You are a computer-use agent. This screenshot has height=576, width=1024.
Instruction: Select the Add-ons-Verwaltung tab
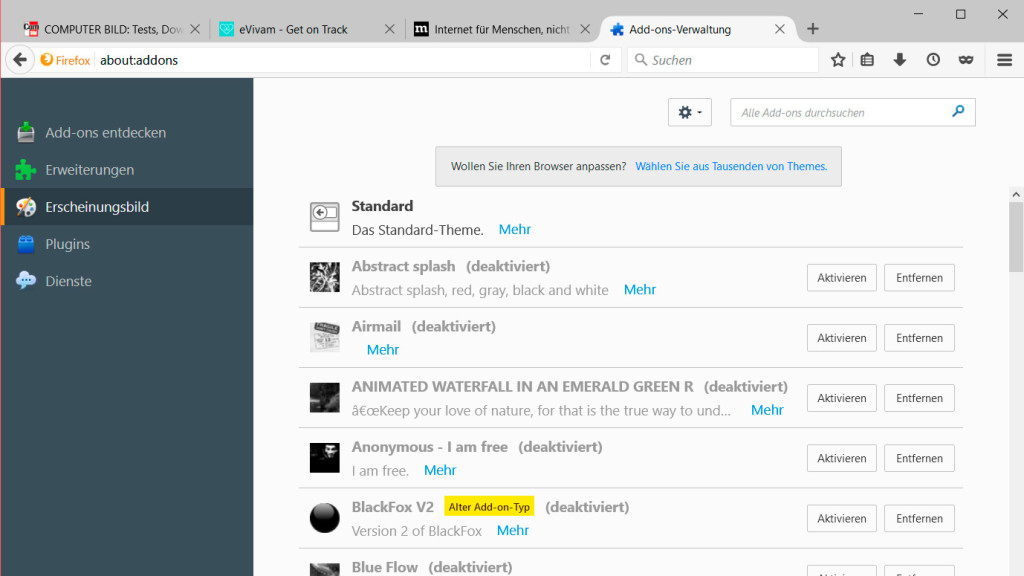[697, 29]
